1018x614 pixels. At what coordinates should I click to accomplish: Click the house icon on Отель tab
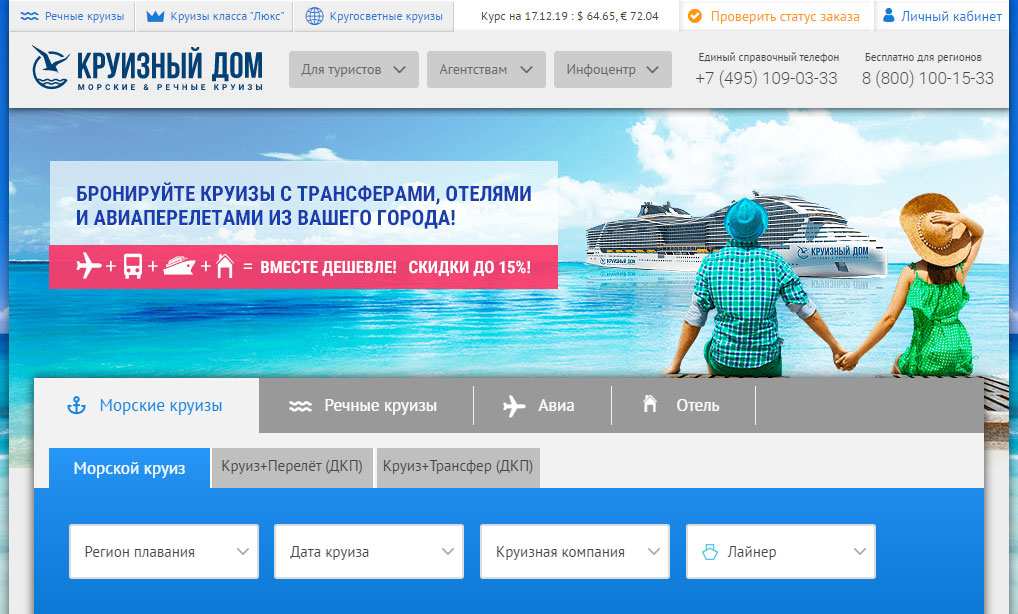click(650, 405)
